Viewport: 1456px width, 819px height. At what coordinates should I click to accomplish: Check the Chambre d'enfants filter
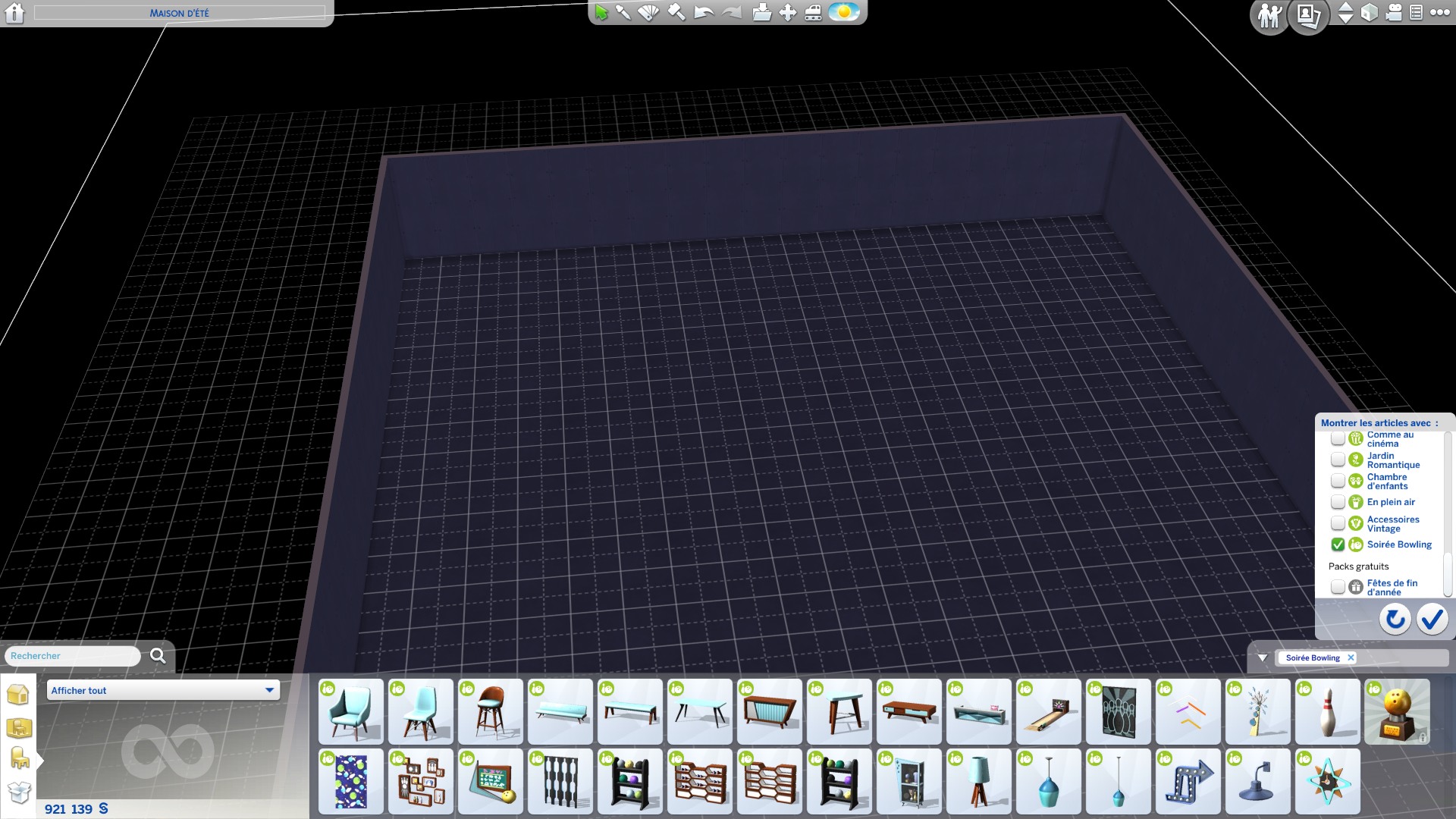pos(1338,482)
